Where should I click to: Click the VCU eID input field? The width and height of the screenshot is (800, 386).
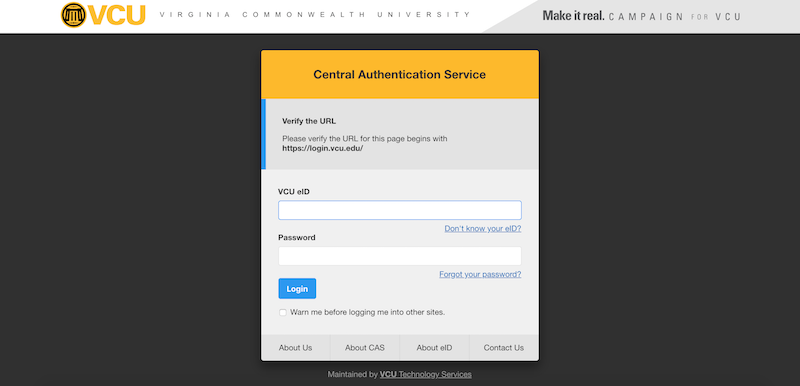(399, 210)
